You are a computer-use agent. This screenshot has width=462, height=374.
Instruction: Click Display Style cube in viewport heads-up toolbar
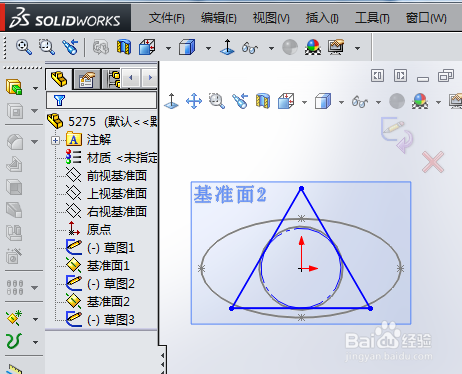click(x=323, y=101)
